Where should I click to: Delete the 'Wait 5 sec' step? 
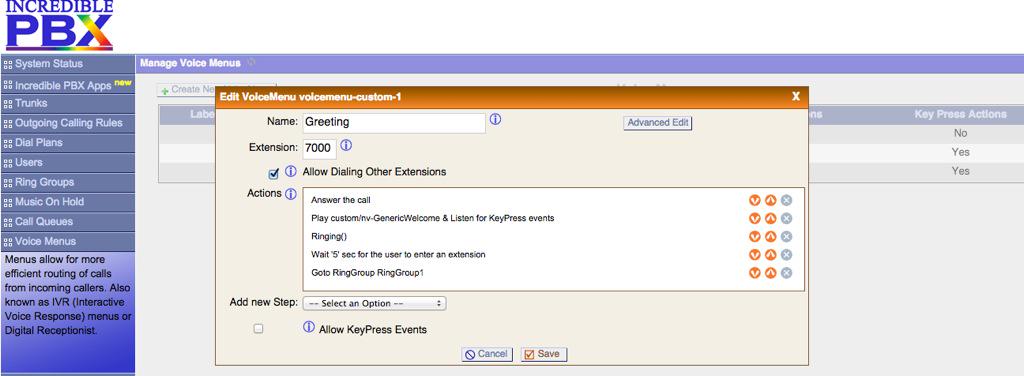coord(786,255)
